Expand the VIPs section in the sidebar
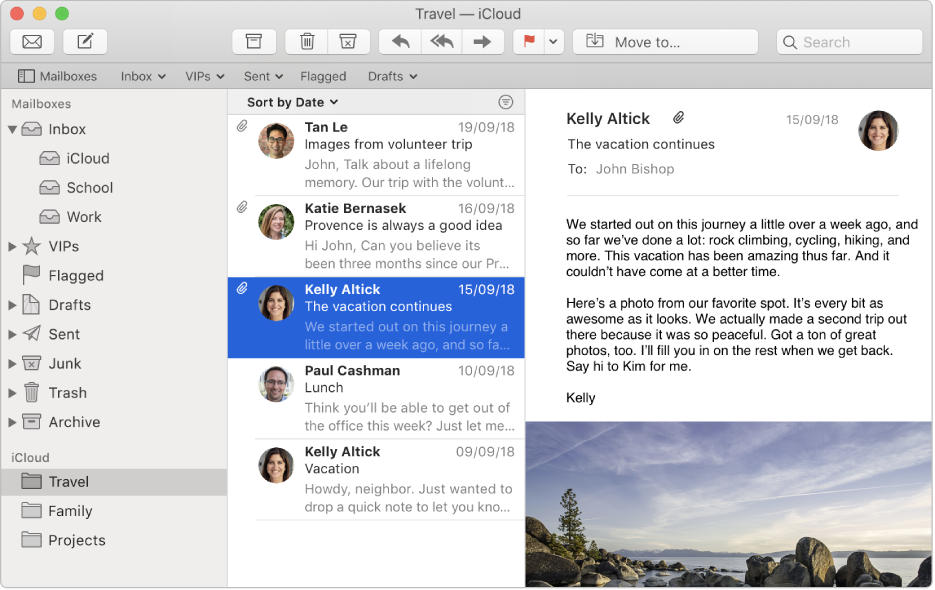This screenshot has width=935, height=590. 12,246
